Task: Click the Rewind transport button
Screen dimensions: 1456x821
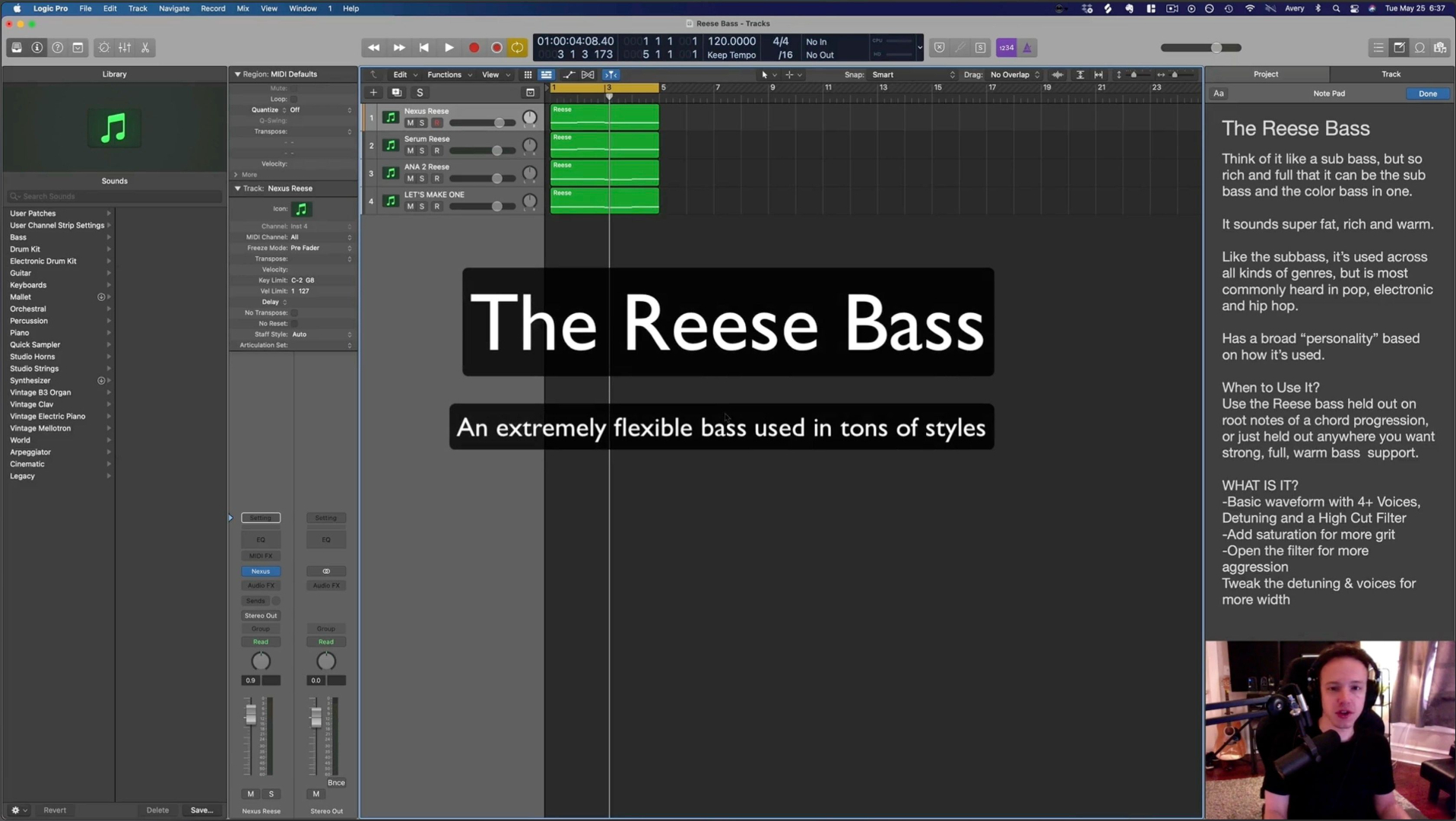Action: point(373,48)
